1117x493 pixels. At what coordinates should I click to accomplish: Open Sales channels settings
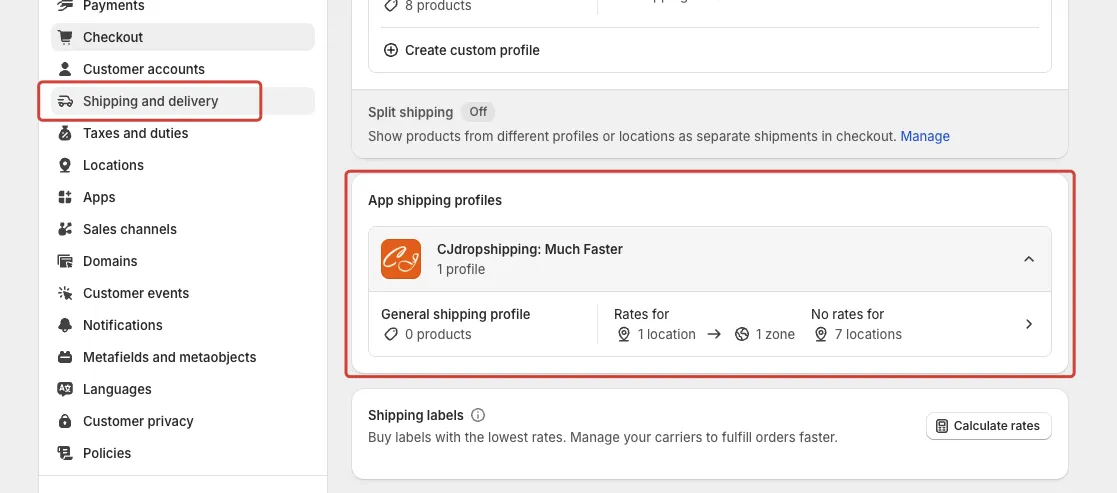click(x=129, y=229)
